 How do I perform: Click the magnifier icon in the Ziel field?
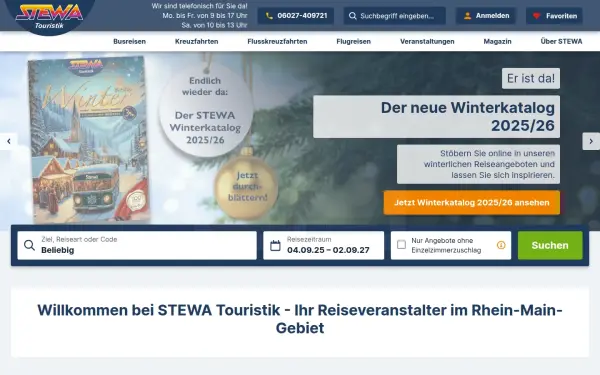pyautogui.click(x=29, y=245)
